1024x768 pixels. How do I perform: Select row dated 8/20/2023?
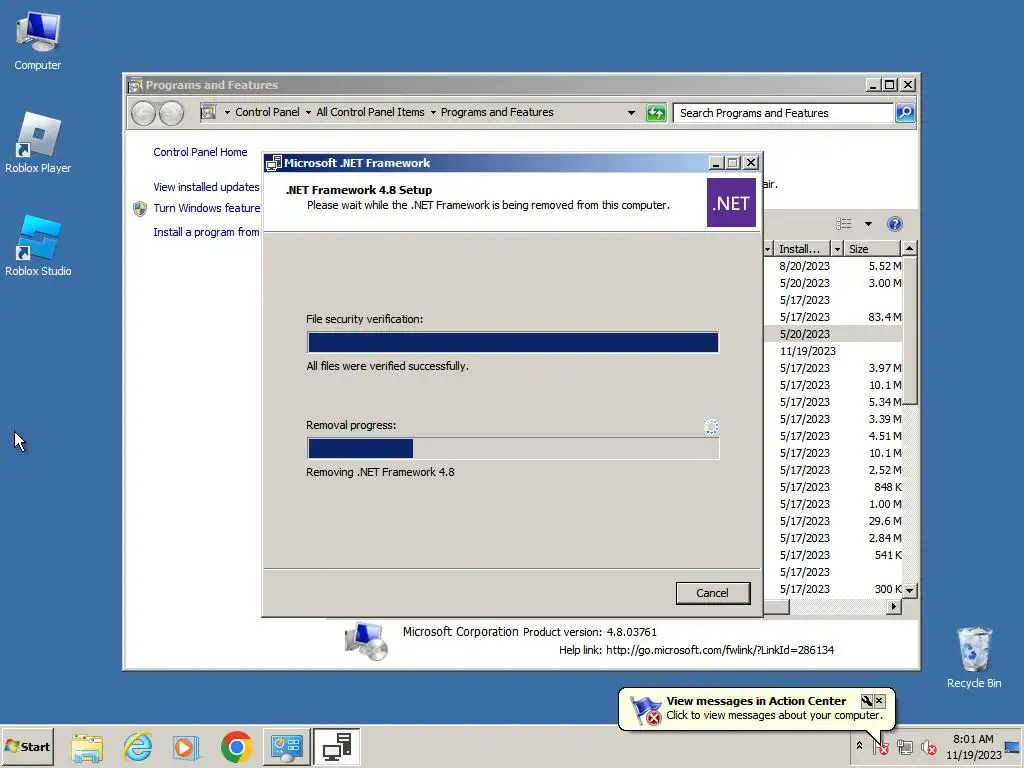click(833, 266)
